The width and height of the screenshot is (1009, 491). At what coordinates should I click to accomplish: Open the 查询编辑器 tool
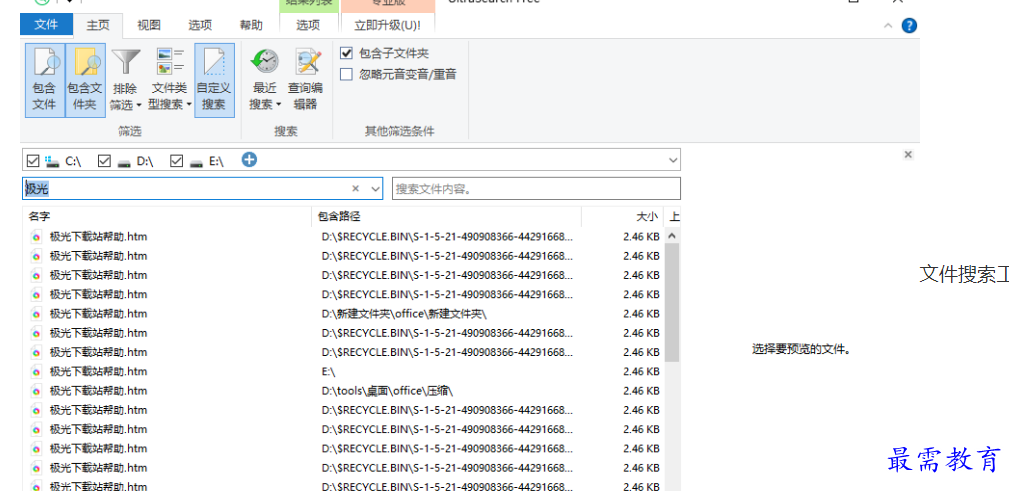[306, 80]
